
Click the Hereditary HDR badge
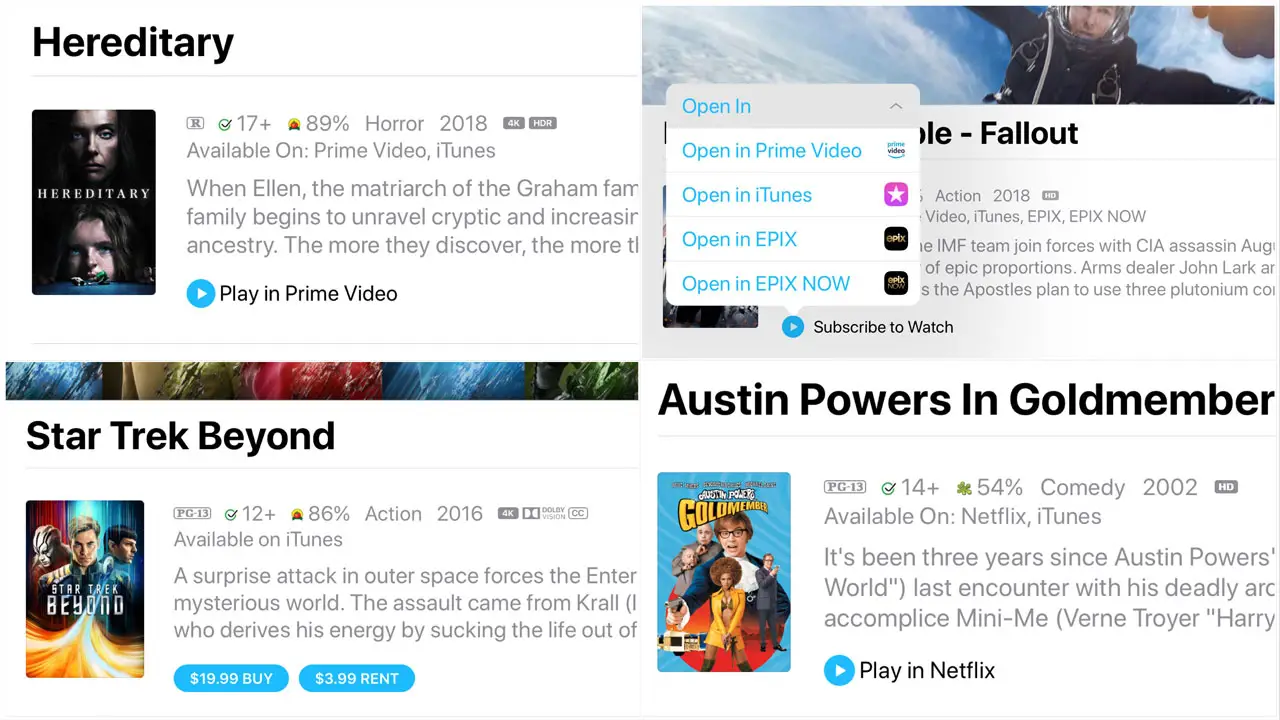[x=542, y=123]
